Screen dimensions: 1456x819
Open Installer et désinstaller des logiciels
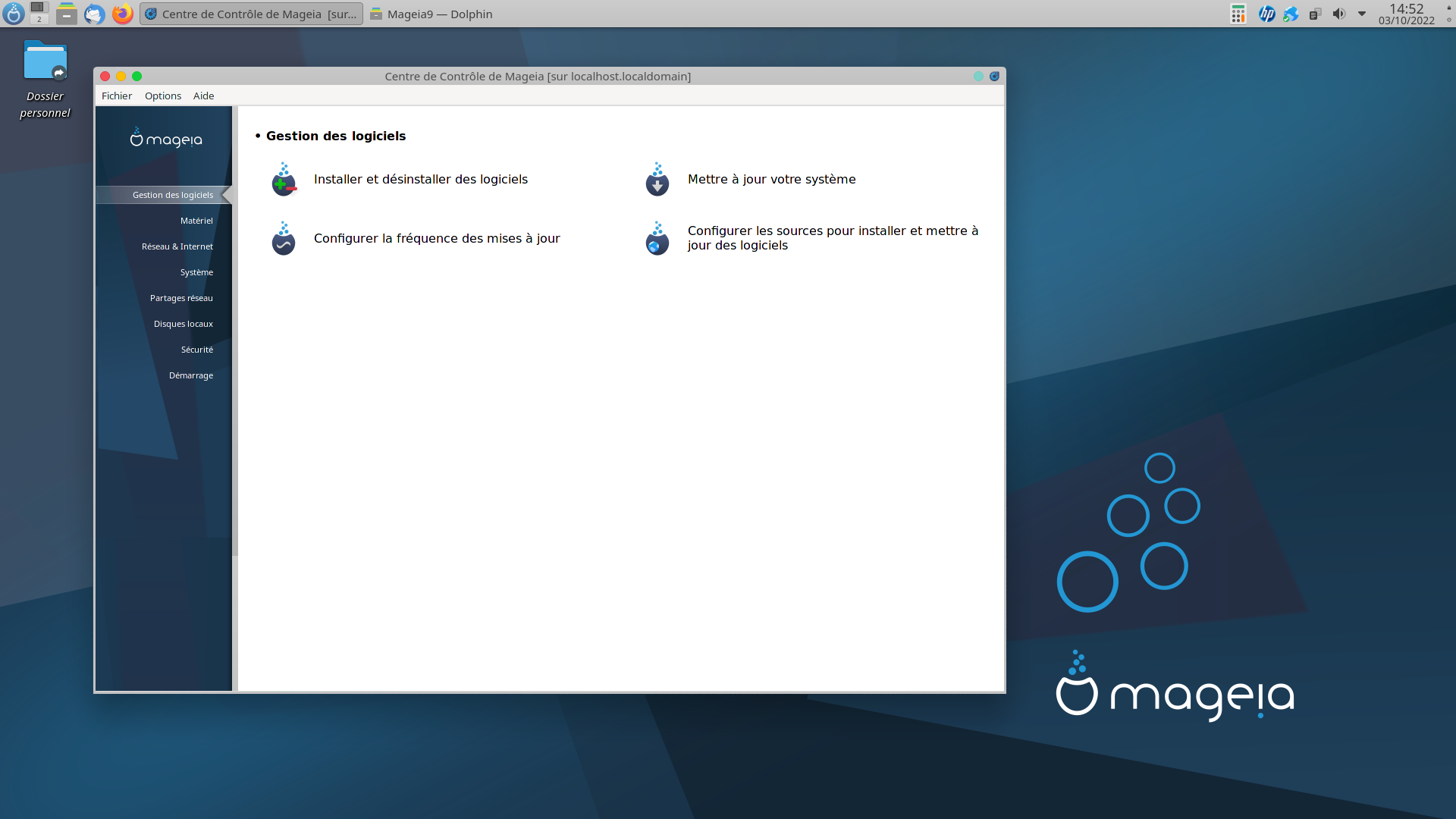point(421,180)
